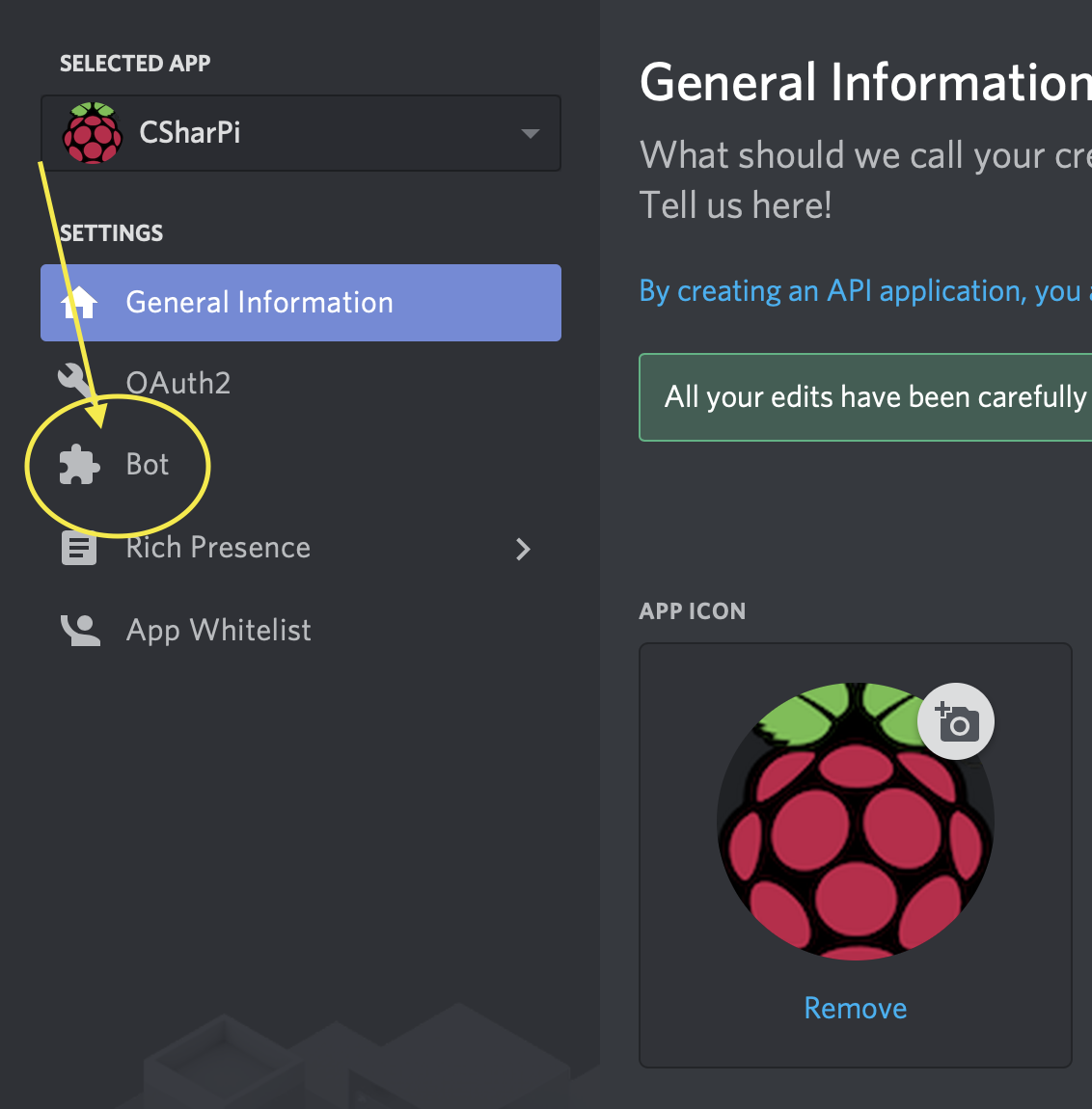The height and width of the screenshot is (1109, 1092).
Task: Open the Bot settings page
Action: (148, 465)
